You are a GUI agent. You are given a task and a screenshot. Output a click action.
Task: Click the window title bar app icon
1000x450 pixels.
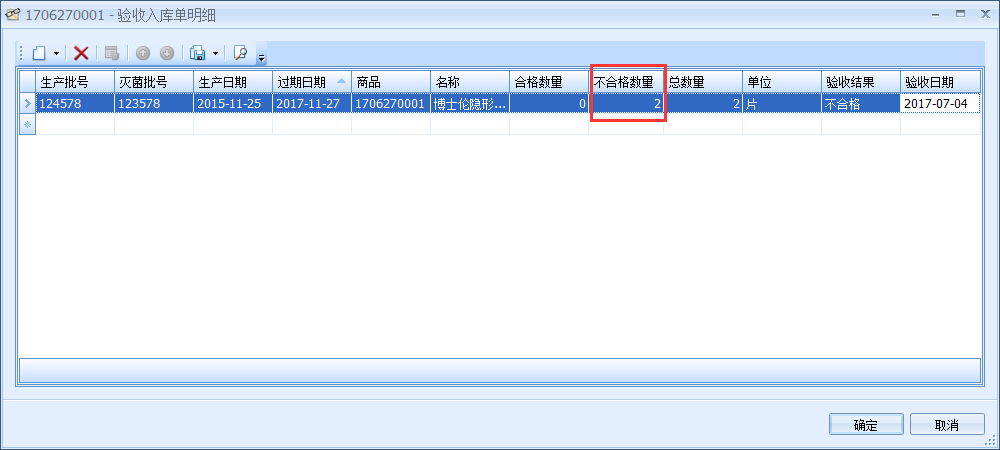click(12, 15)
